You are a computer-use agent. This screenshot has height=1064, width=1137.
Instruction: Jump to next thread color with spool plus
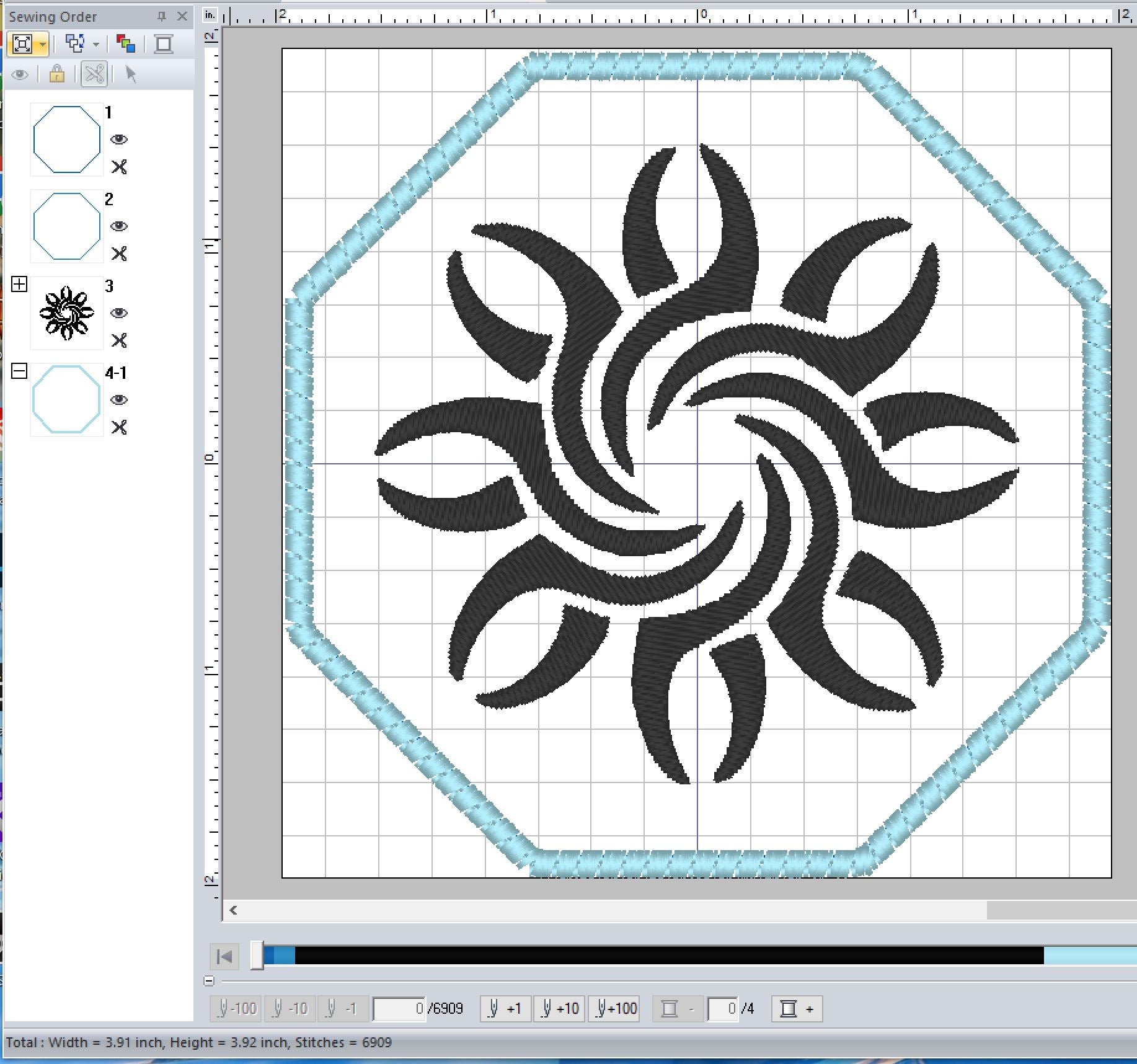[x=797, y=1009]
